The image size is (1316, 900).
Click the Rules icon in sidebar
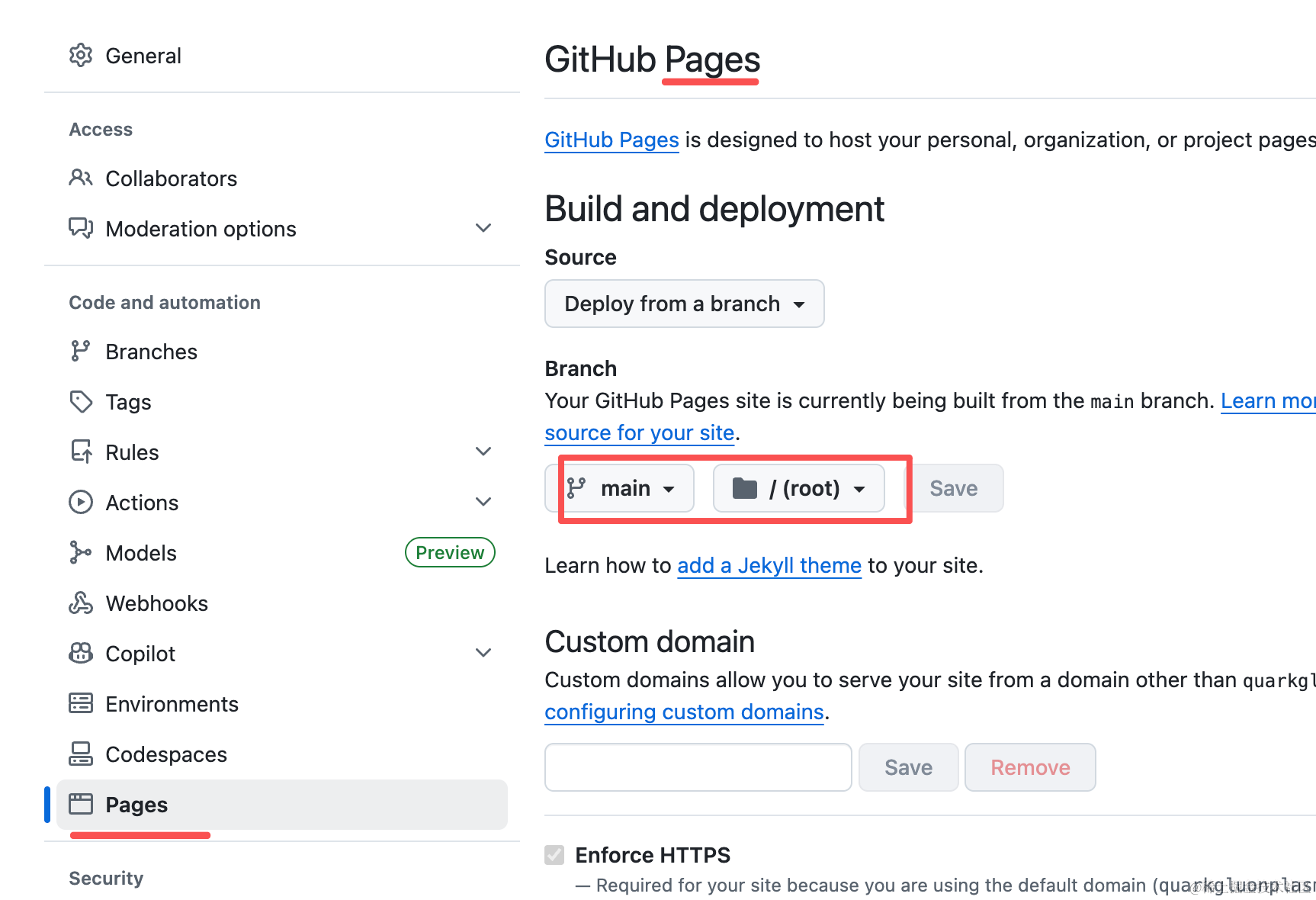pos(81,452)
